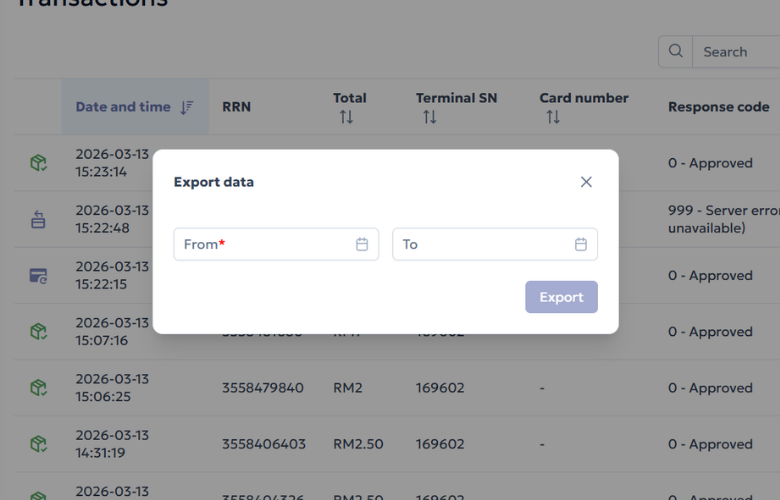Sort table by Total arrows
780x500 pixels.
point(346,117)
